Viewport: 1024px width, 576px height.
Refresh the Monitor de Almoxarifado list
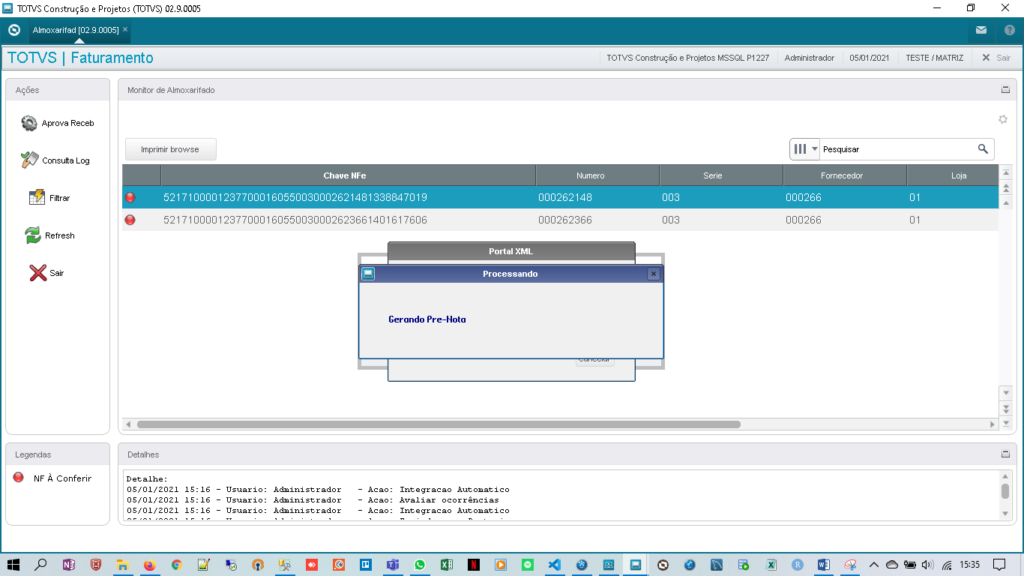pyautogui.click(x=50, y=235)
